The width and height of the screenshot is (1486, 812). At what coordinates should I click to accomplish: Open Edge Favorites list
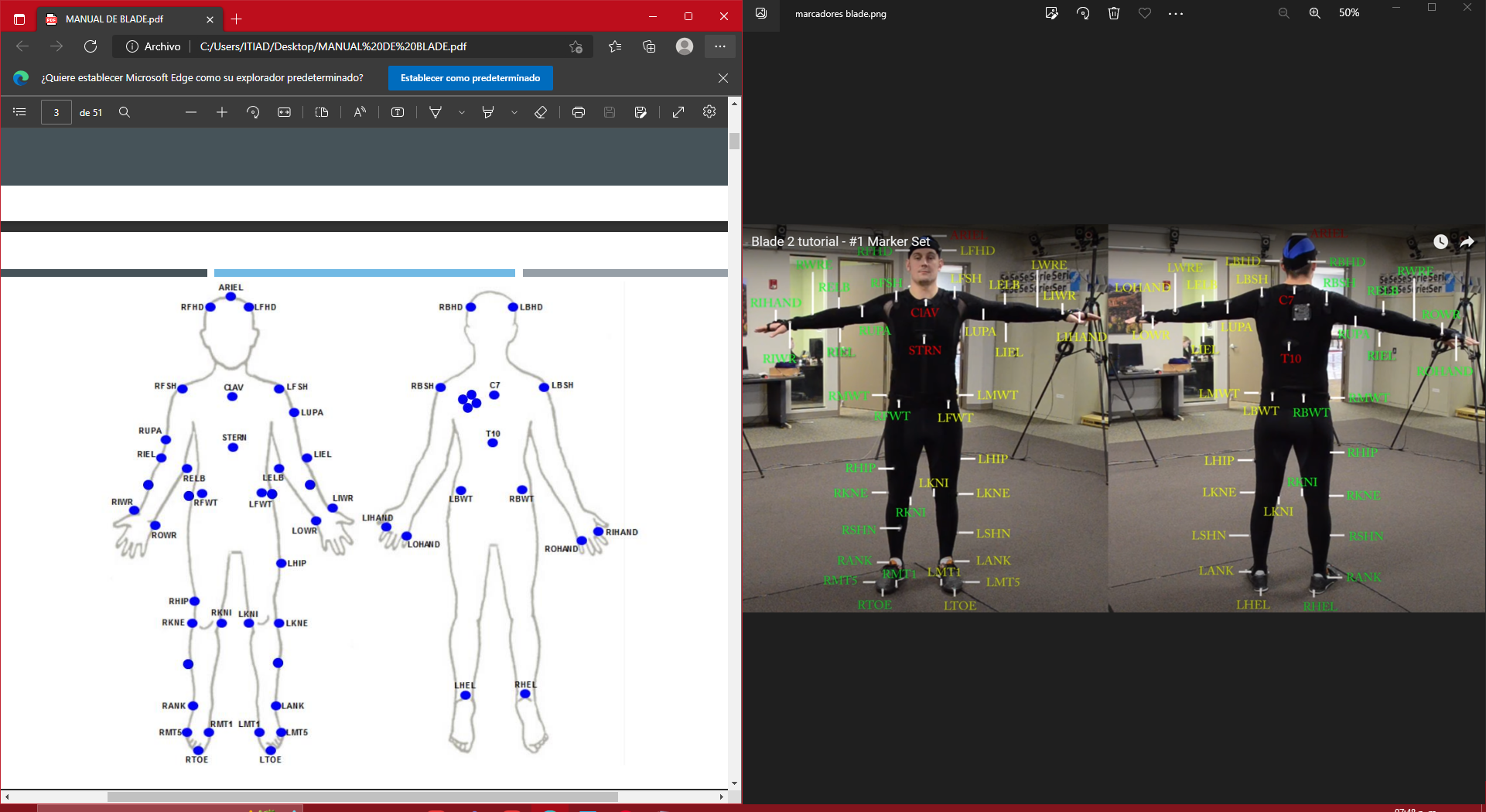pos(615,46)
